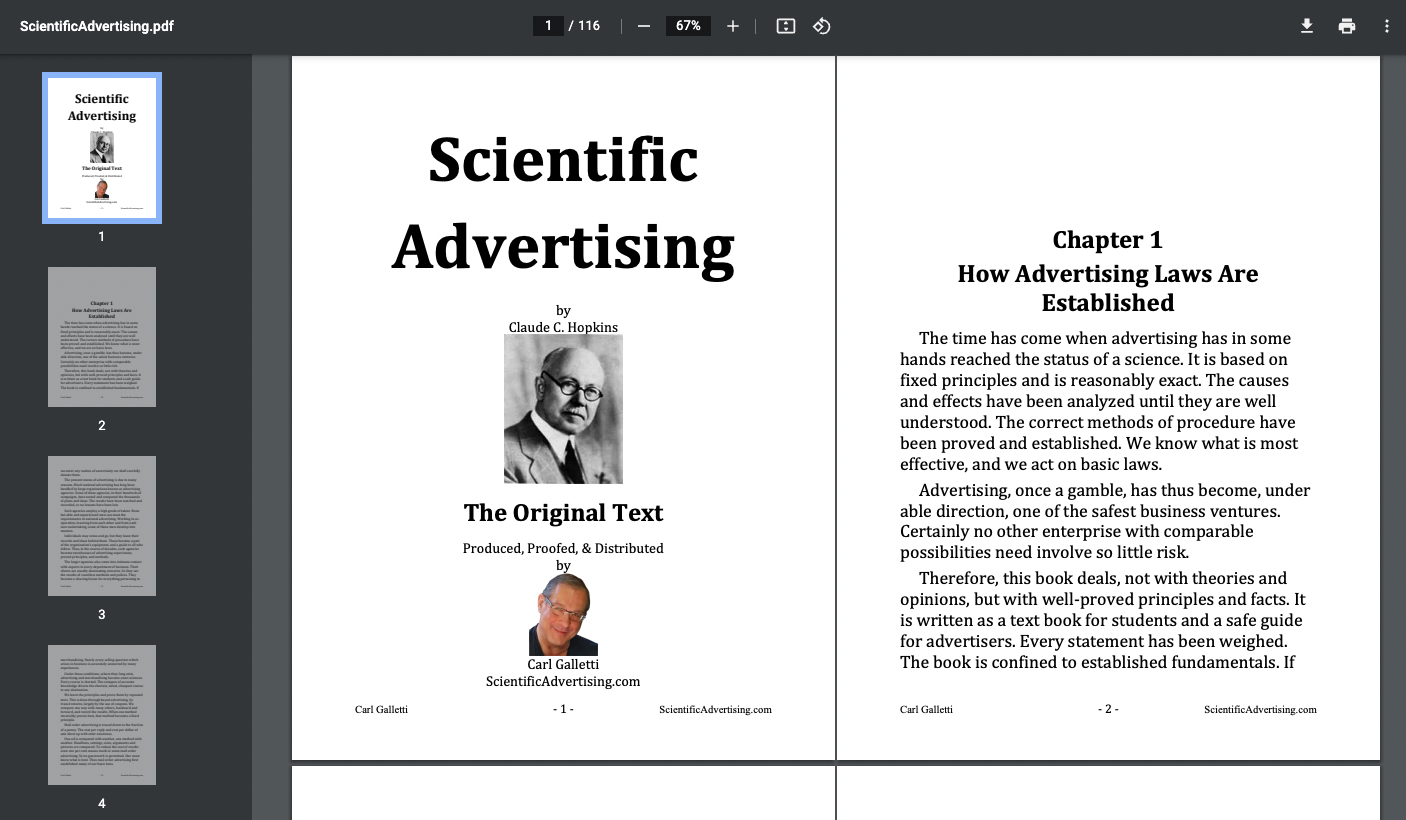
Task: Click the ScientificAdvertising.pdf file title
Action: [x=97, y=26]
